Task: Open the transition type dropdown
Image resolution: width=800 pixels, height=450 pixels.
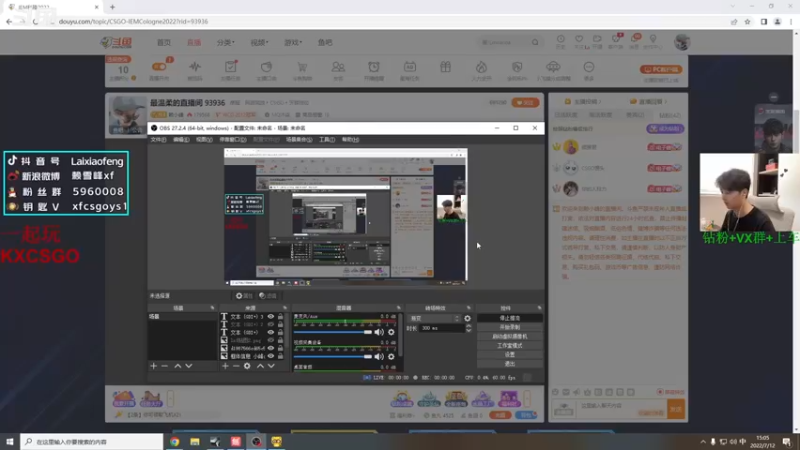Action: (435, 318)
